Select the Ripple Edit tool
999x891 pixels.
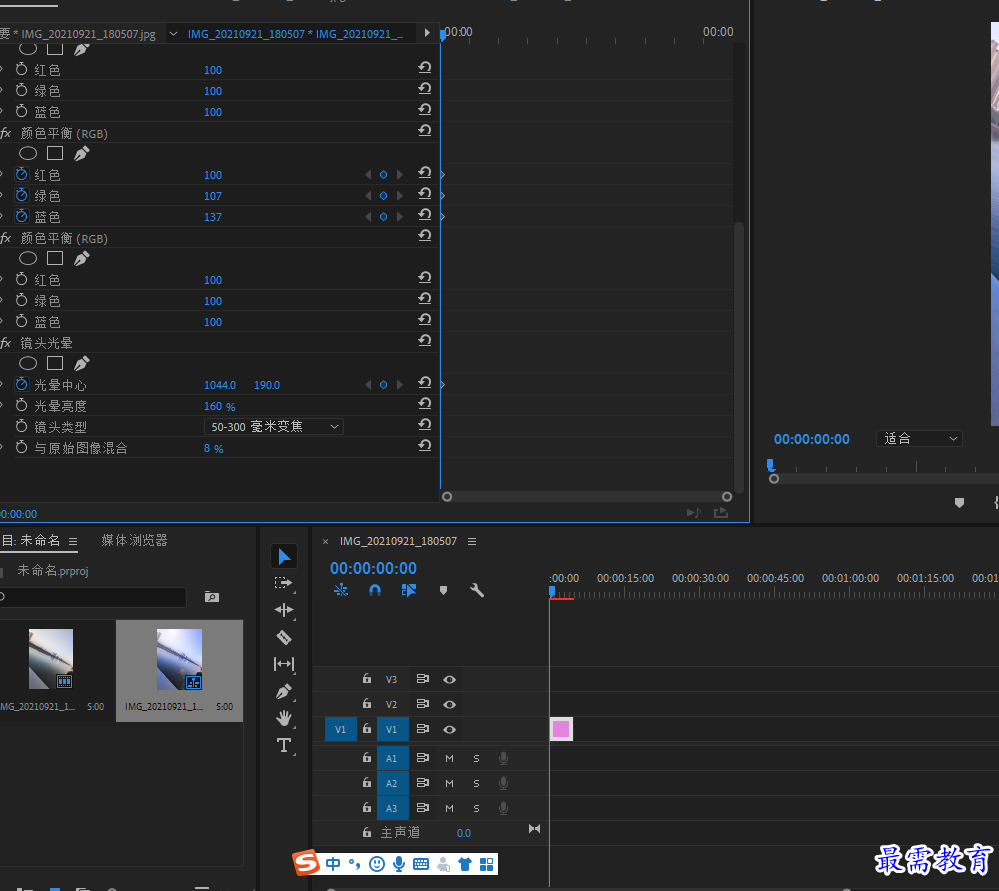pyautogui.click(x=284, y=610)
